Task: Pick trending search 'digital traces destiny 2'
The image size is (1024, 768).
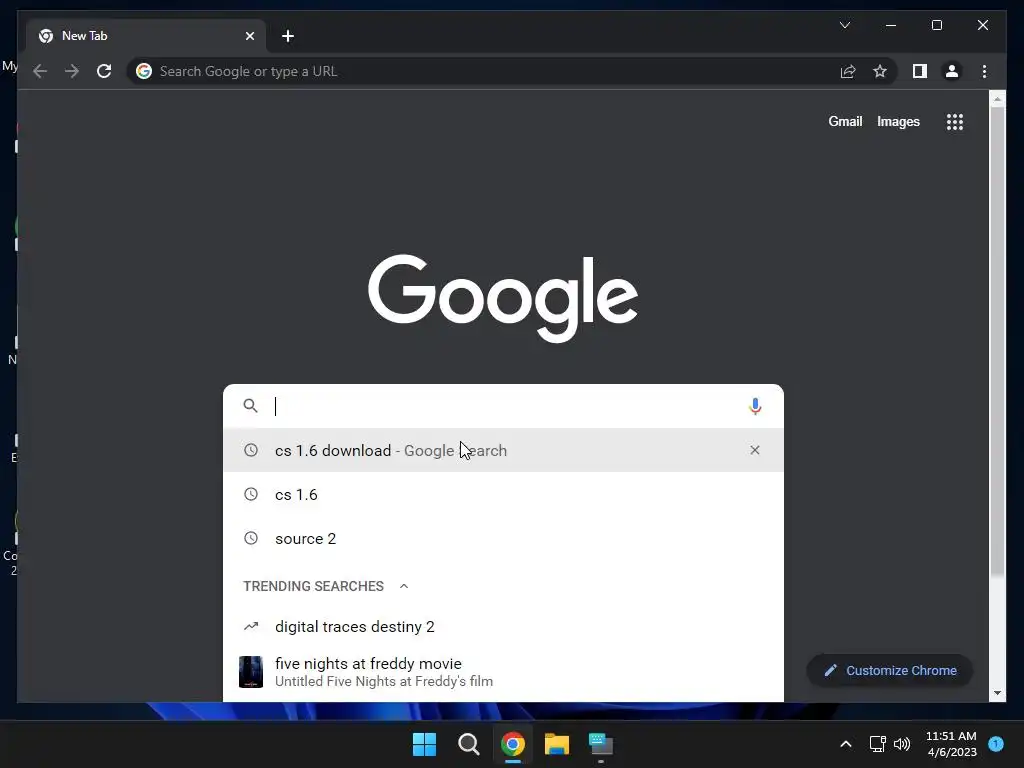Action: click(x=503, y=626)
